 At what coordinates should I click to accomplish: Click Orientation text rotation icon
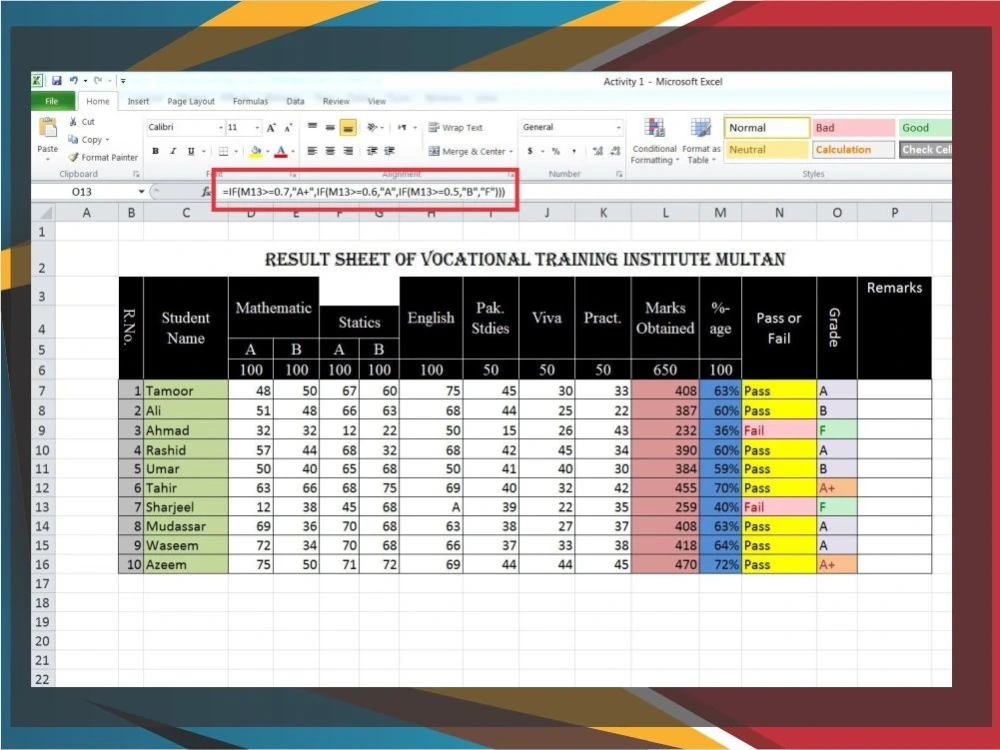point(372,127)
